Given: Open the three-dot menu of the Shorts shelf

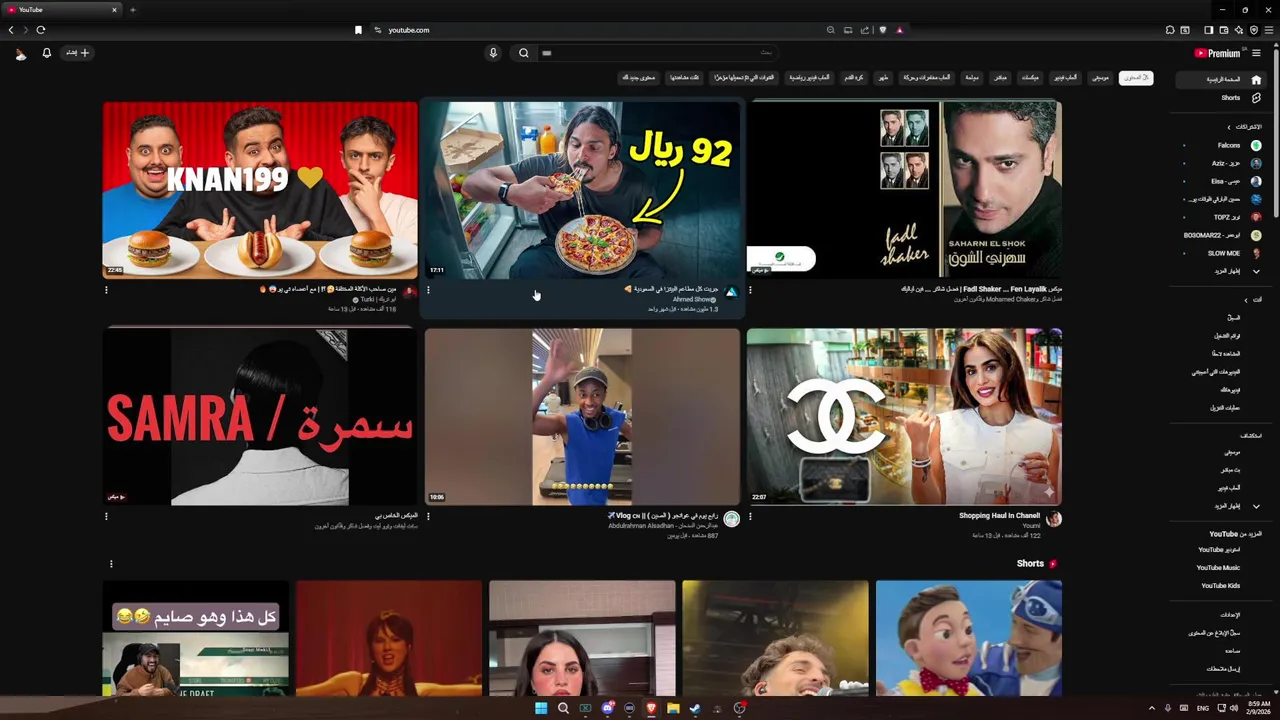Looking at the screenshot, I should [111, 564].
